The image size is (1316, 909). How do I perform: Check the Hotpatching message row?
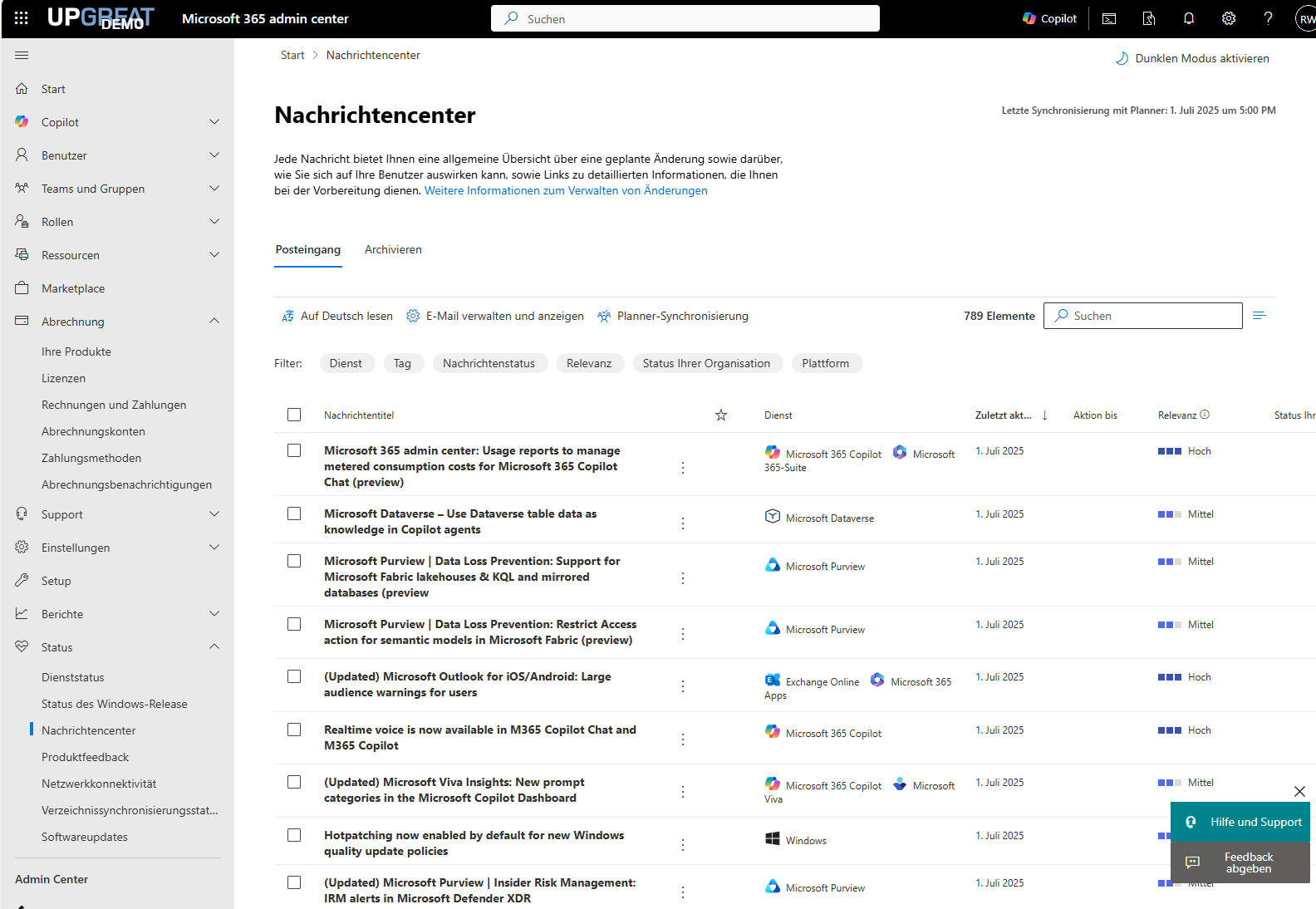(294, 835)
